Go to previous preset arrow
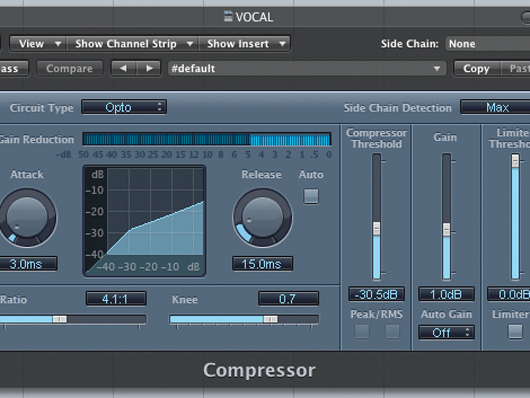530x398 pixels. [x=123, y=69]
